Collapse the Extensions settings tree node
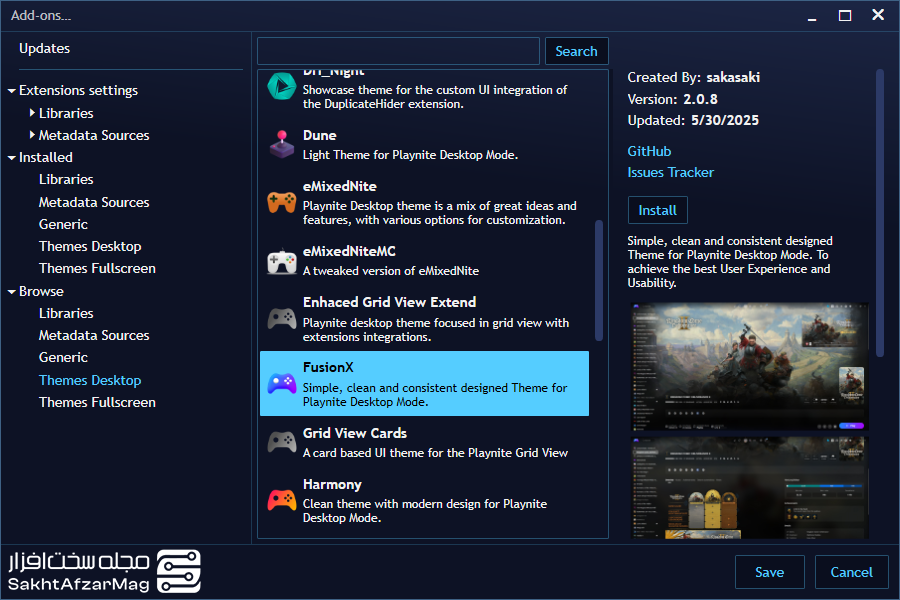The width and height of the screenshot is (900, 600). 11,91
